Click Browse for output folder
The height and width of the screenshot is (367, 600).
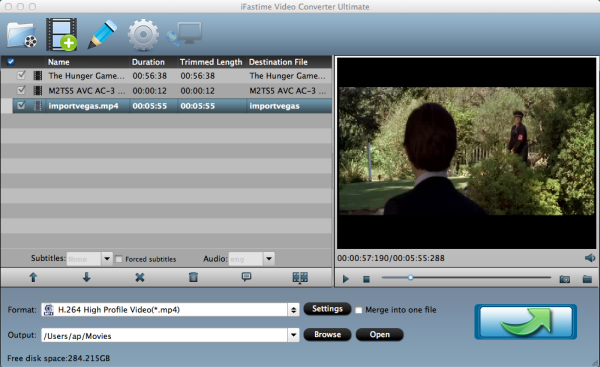328,334
